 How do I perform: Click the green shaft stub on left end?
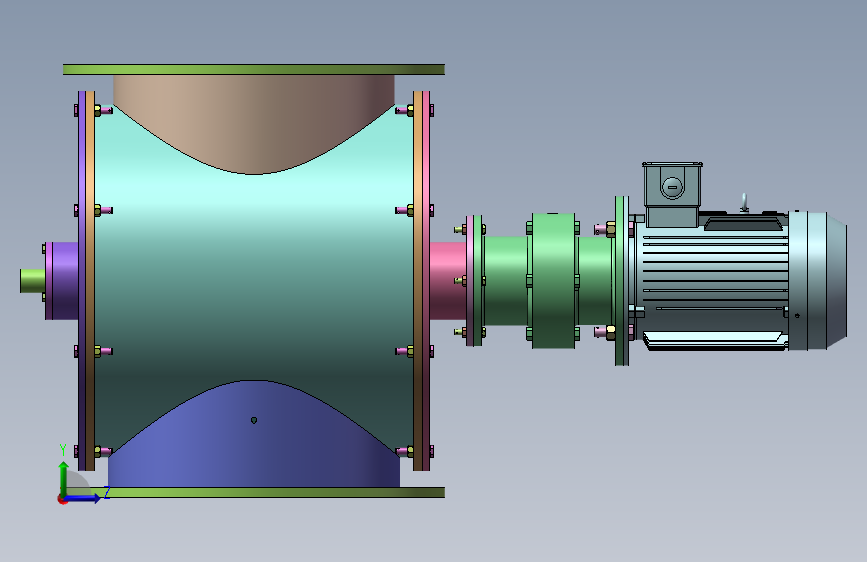[x=33, y=280]
